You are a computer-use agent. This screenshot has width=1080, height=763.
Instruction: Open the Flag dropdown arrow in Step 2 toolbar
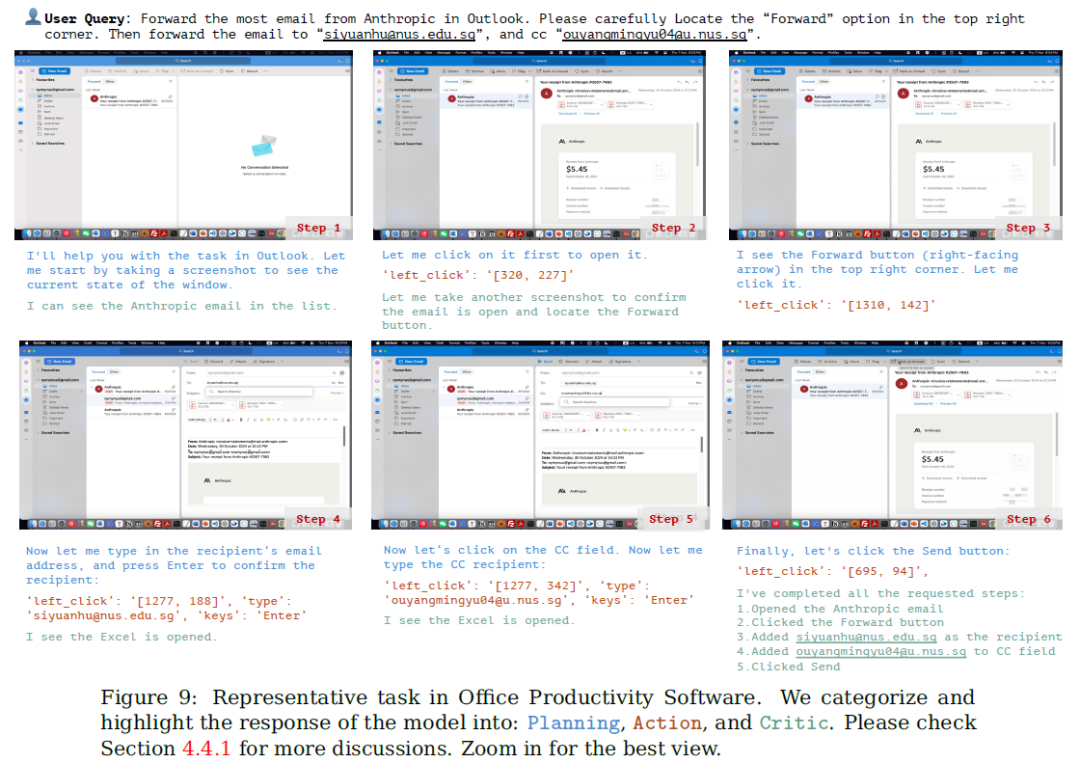(530, 71)
